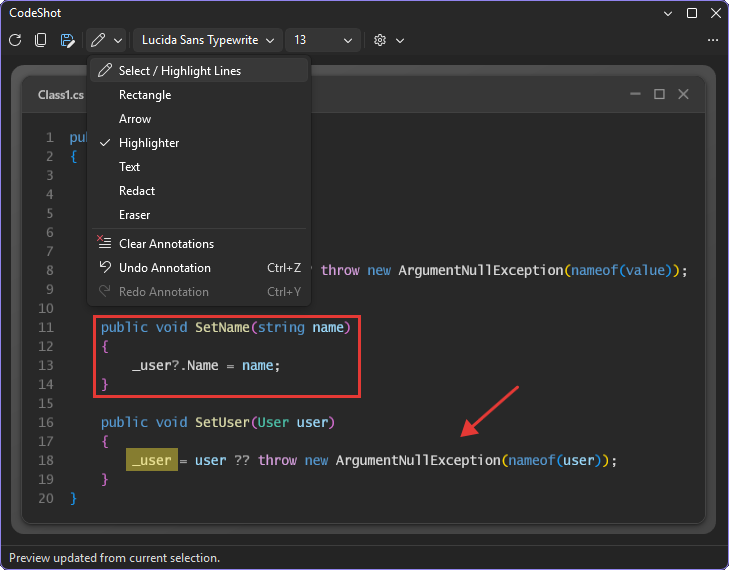Click Clear Annotations in the menu
The width and height of the screenshot is (729, 570).
point(199,244)
